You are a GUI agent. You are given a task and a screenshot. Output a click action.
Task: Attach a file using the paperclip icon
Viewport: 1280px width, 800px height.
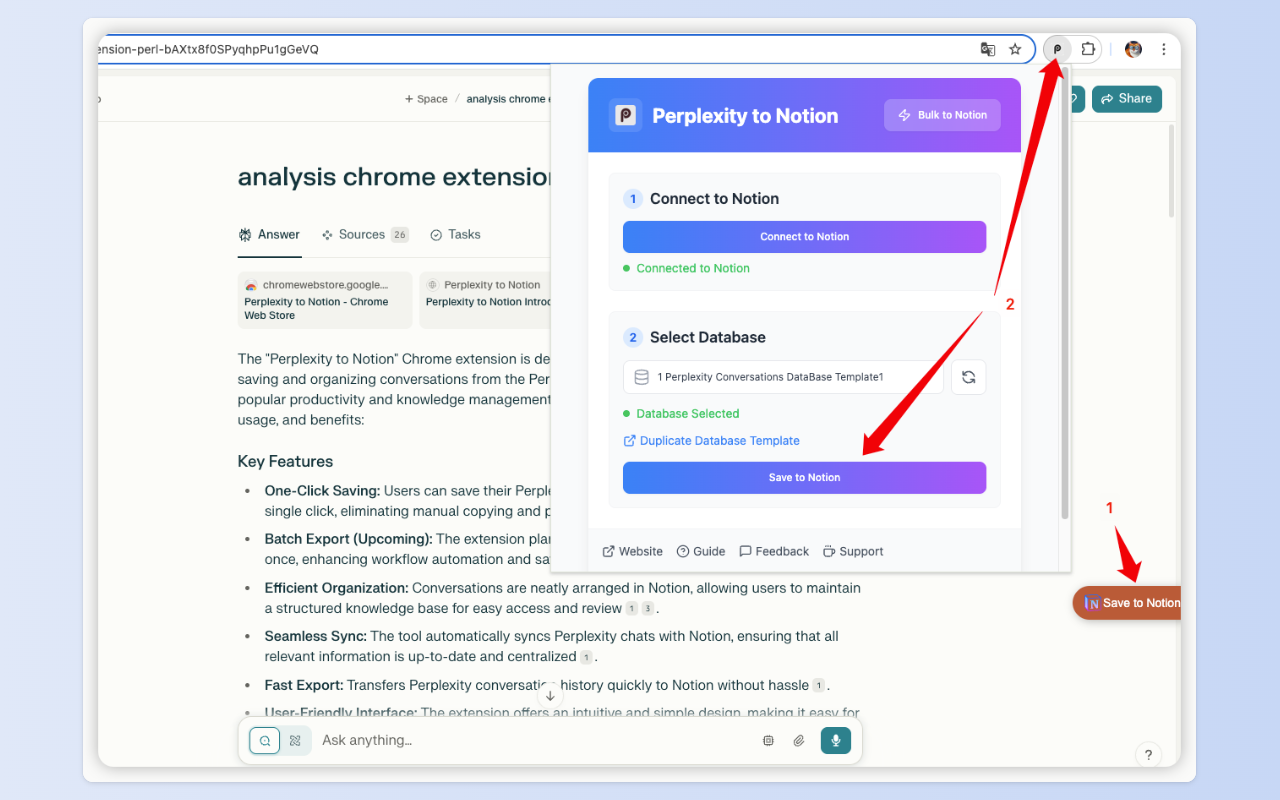[799, 740]
